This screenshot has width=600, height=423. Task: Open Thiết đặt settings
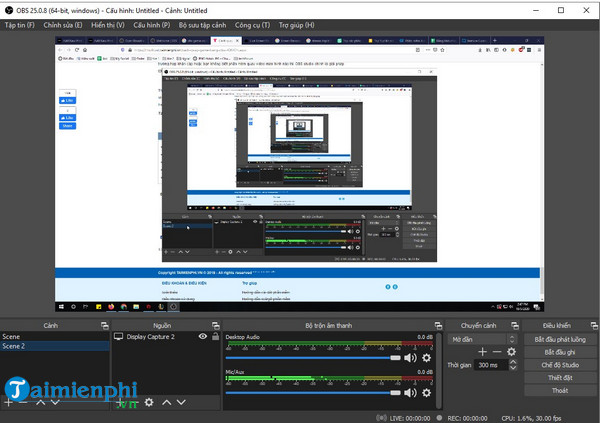pos(560,378)
